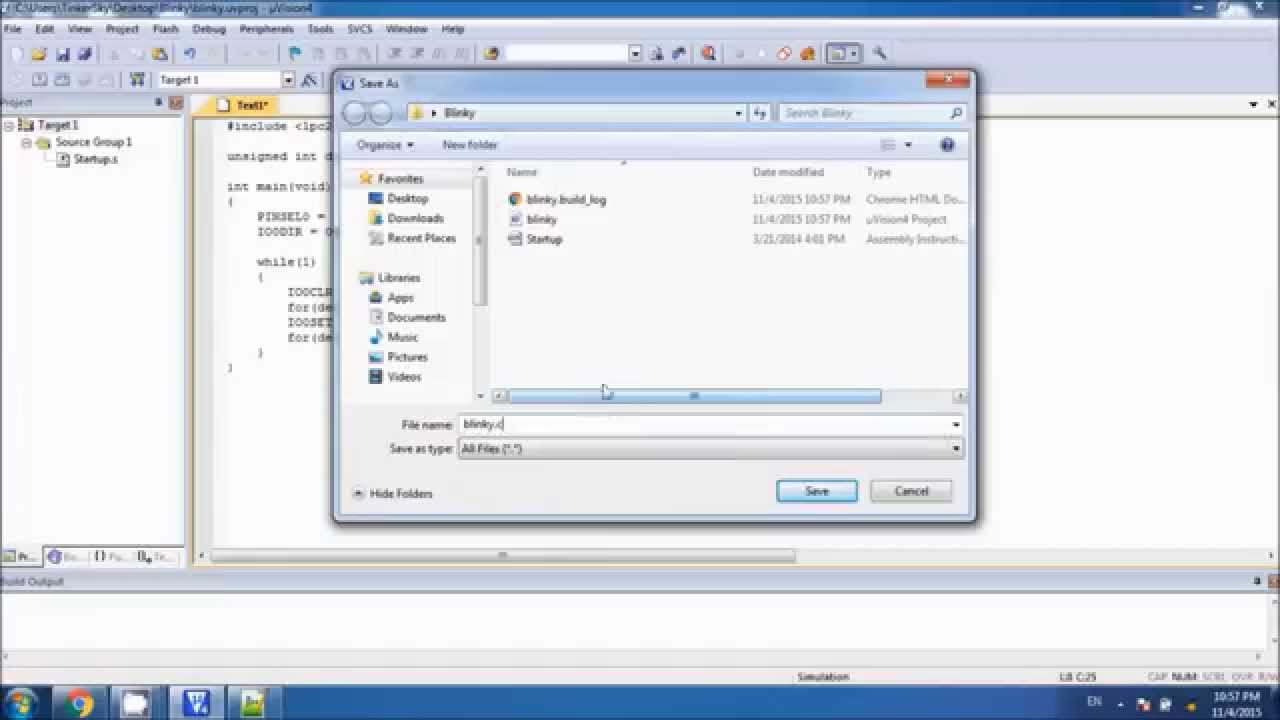Screen dimensions: 1280x720
Task: Click the Cancel button in dialog
Action: click(911, 491)
